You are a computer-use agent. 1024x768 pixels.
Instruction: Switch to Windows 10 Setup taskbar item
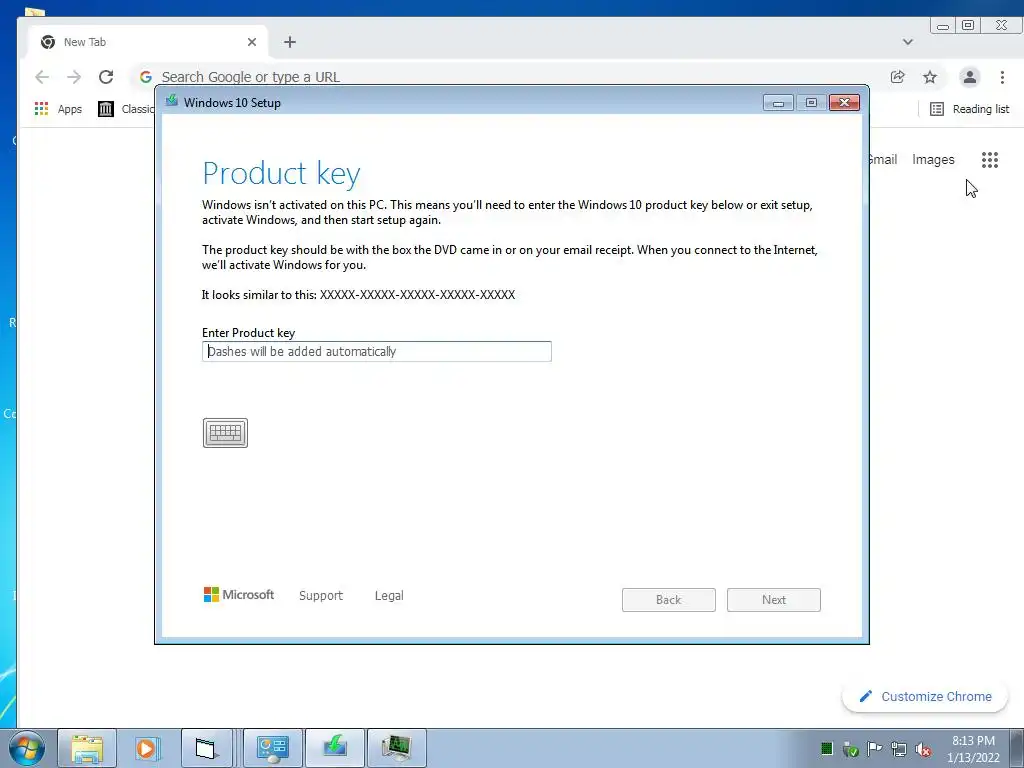point(335,748)
